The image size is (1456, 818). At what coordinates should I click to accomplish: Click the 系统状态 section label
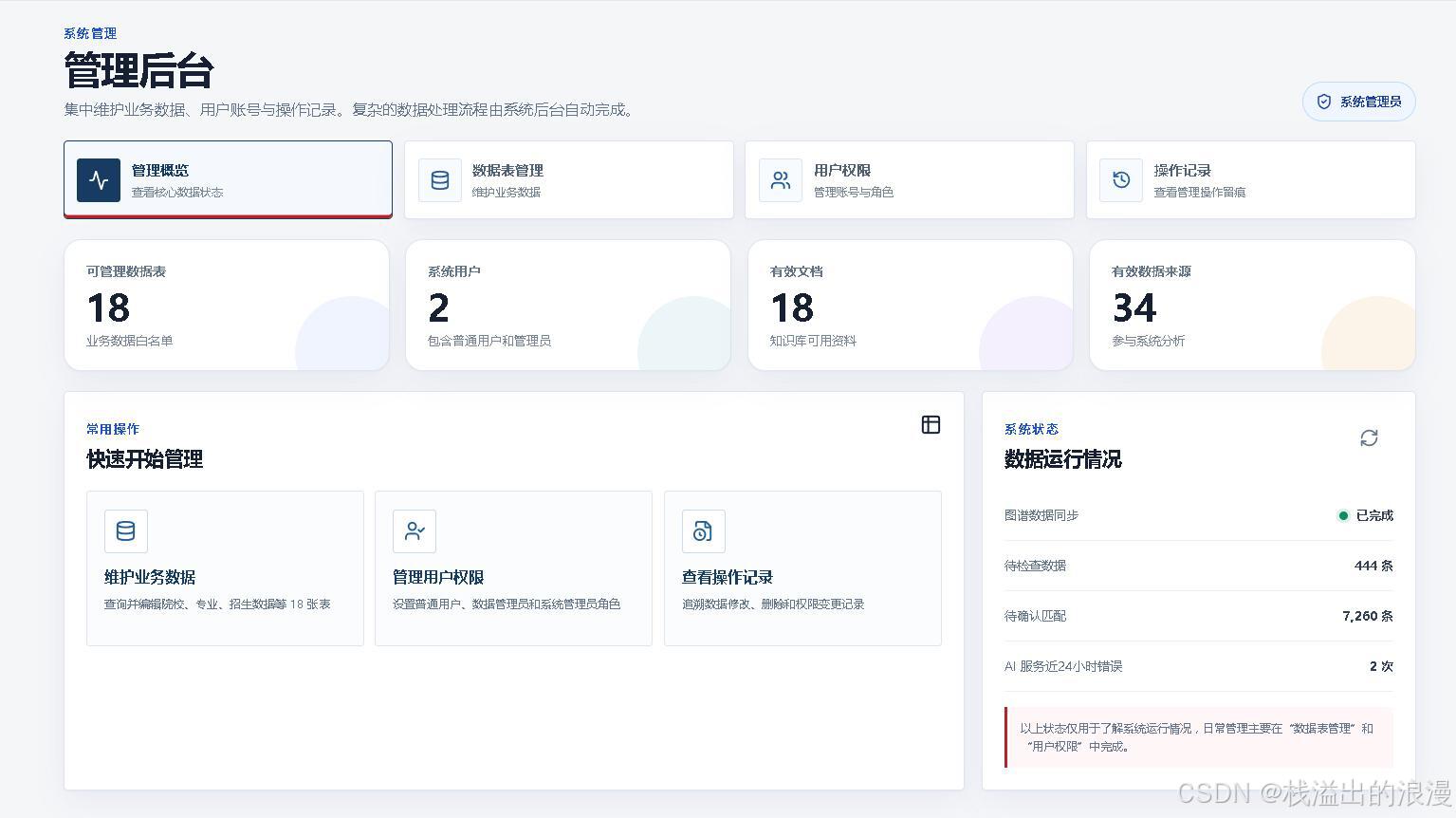coord(1031,429)
